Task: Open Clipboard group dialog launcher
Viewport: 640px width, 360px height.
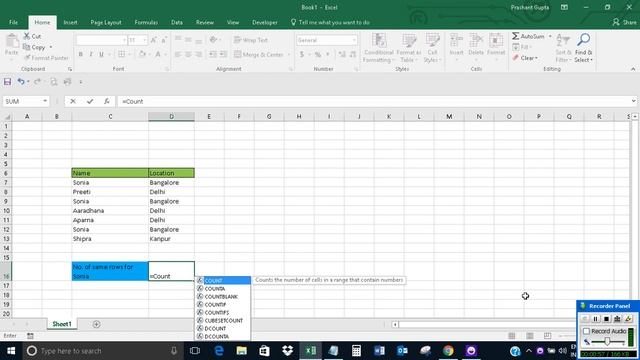Action: coord(70,69)
